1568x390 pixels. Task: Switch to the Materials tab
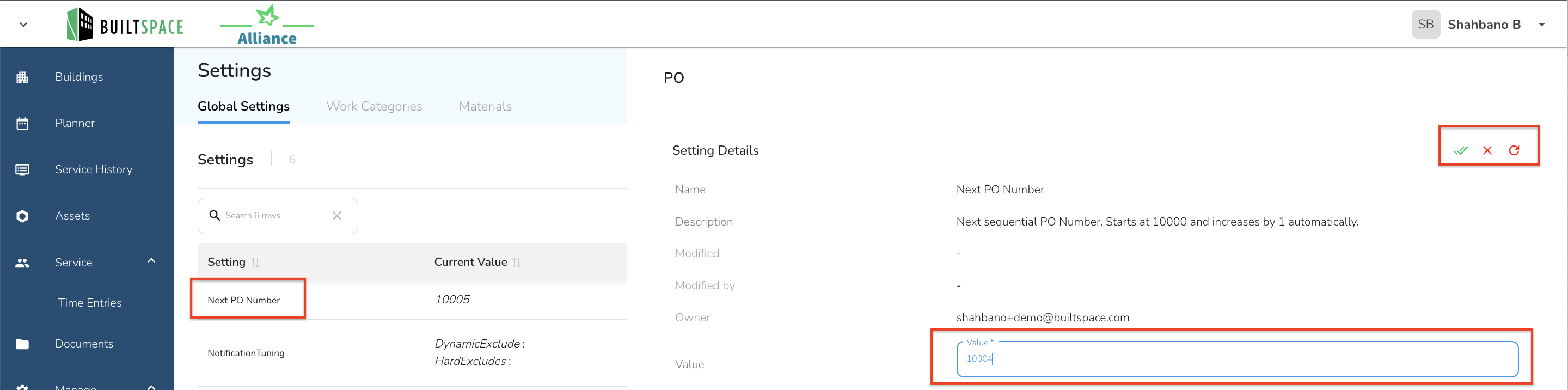(x=485, y=107)
